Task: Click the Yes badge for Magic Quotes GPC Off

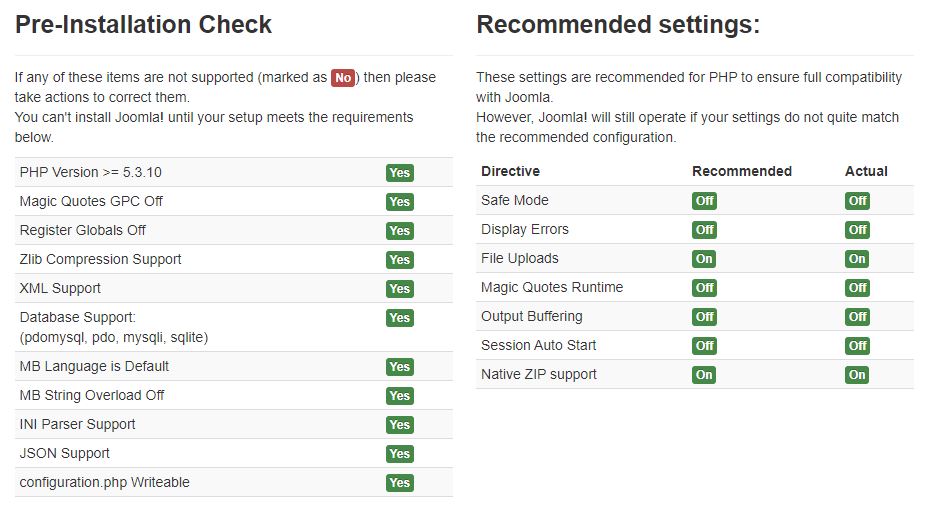Action: tap(399, 202)
